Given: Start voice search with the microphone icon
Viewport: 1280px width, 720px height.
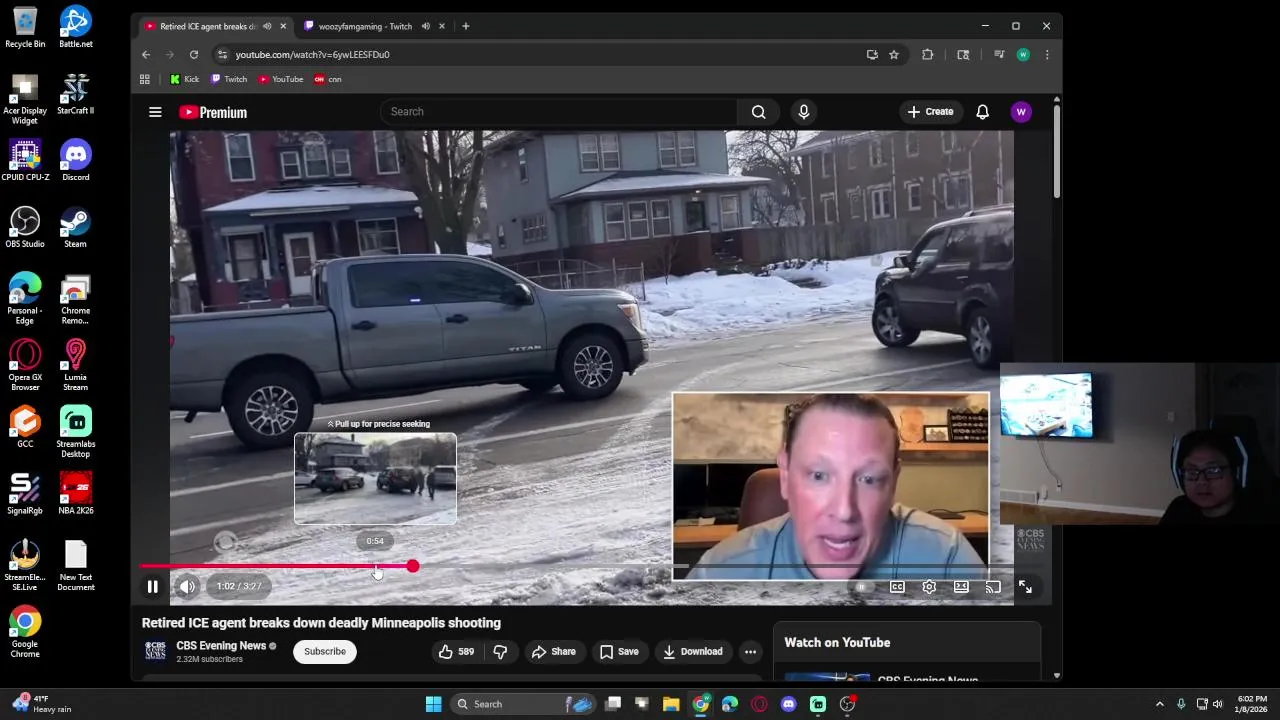Looking at the screenshot, I should pos(804,112).
